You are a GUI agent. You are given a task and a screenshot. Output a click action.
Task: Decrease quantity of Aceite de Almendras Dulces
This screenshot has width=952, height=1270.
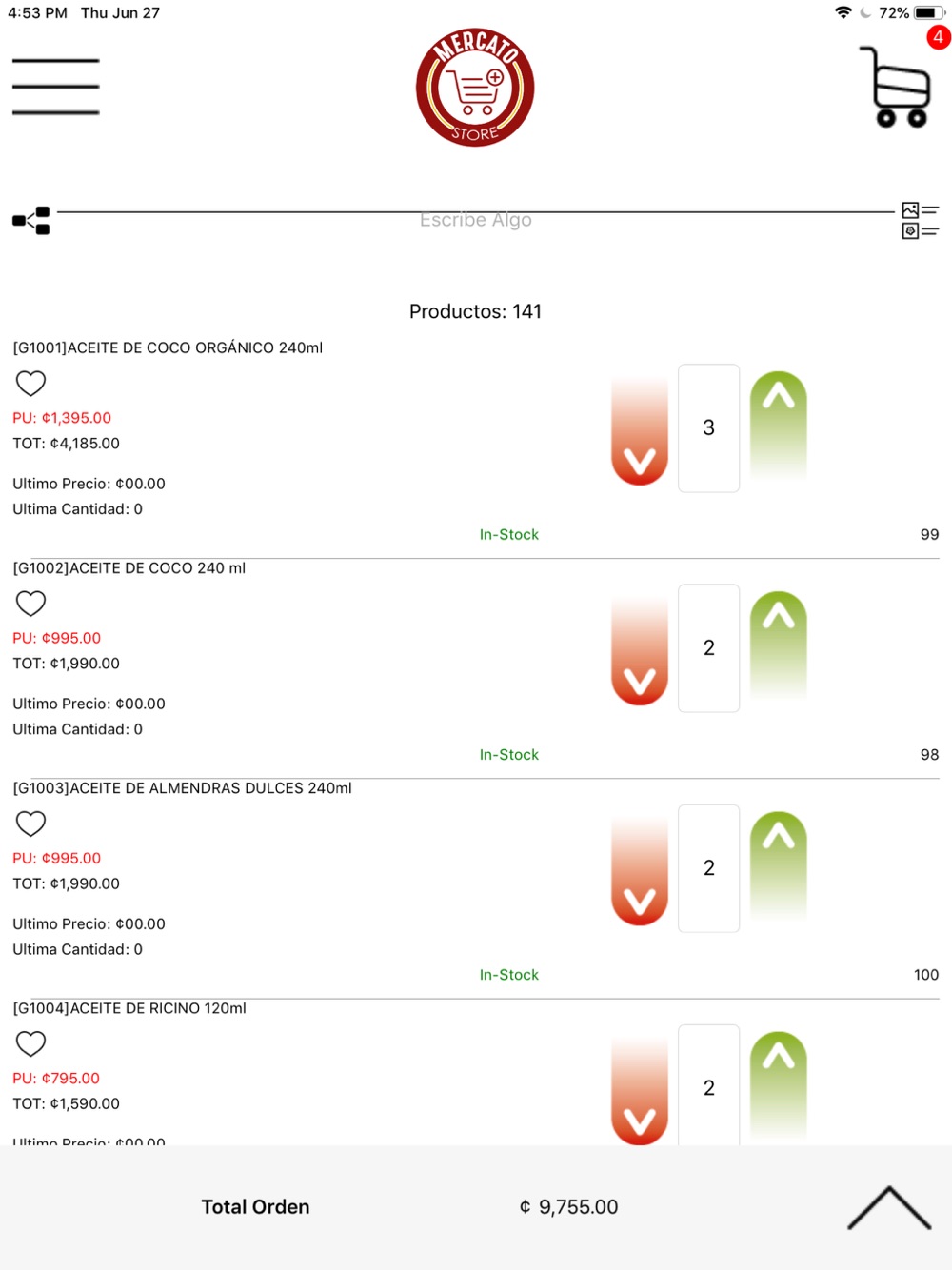(x=640, y=869)
